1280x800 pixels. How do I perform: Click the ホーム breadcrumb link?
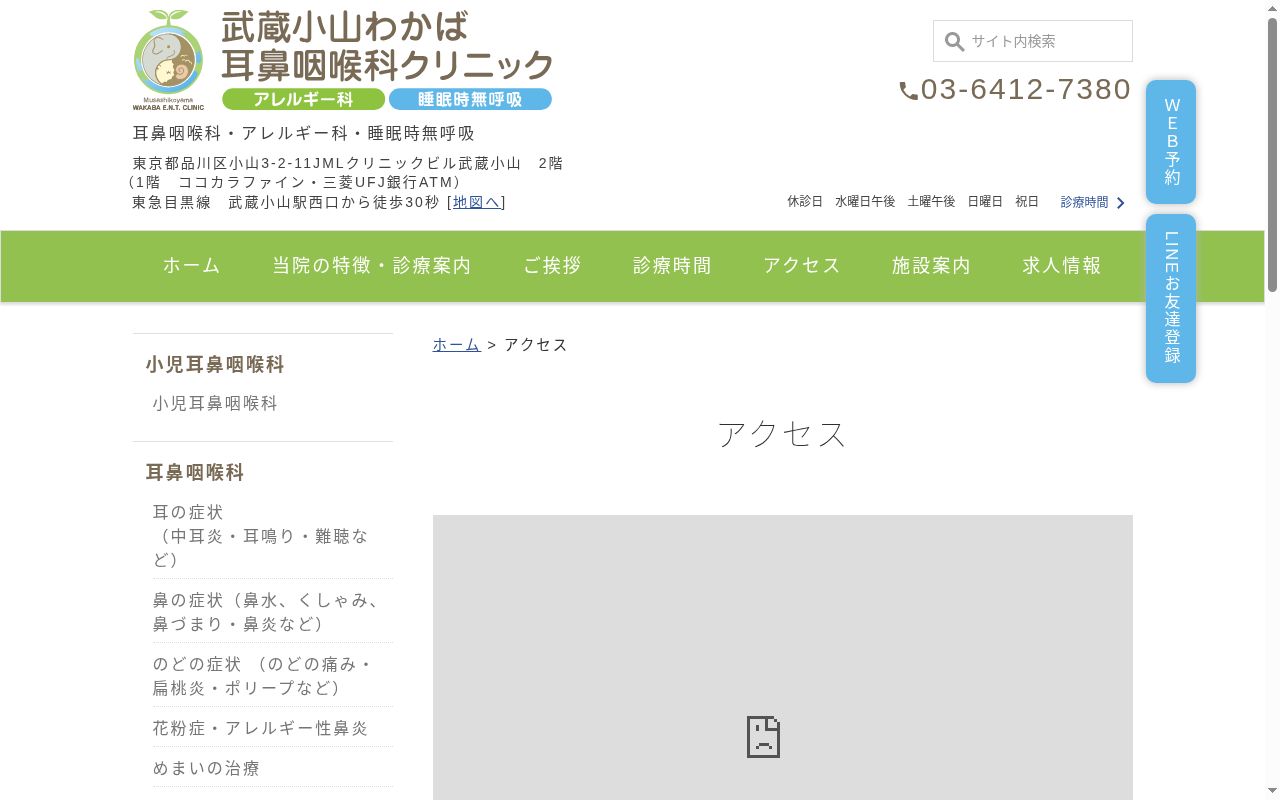456,345
